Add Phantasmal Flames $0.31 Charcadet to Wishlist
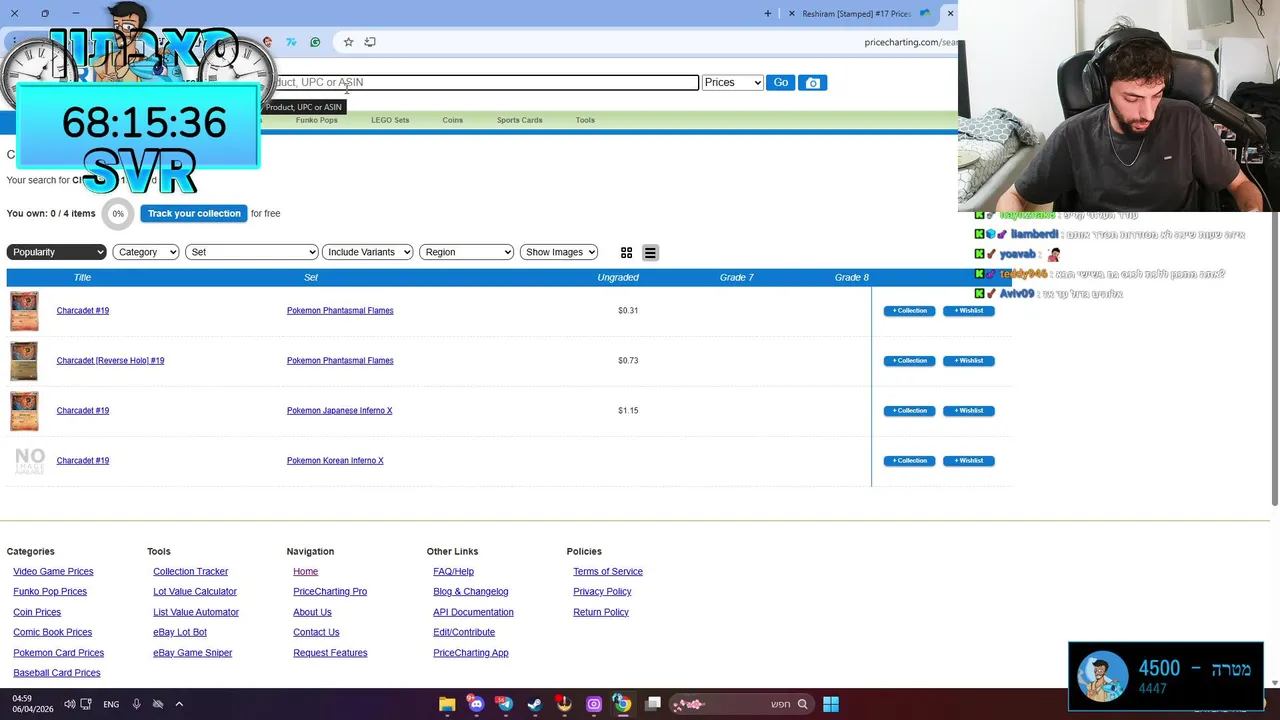This screenshot has height=720, width=1280. (969, 311)
